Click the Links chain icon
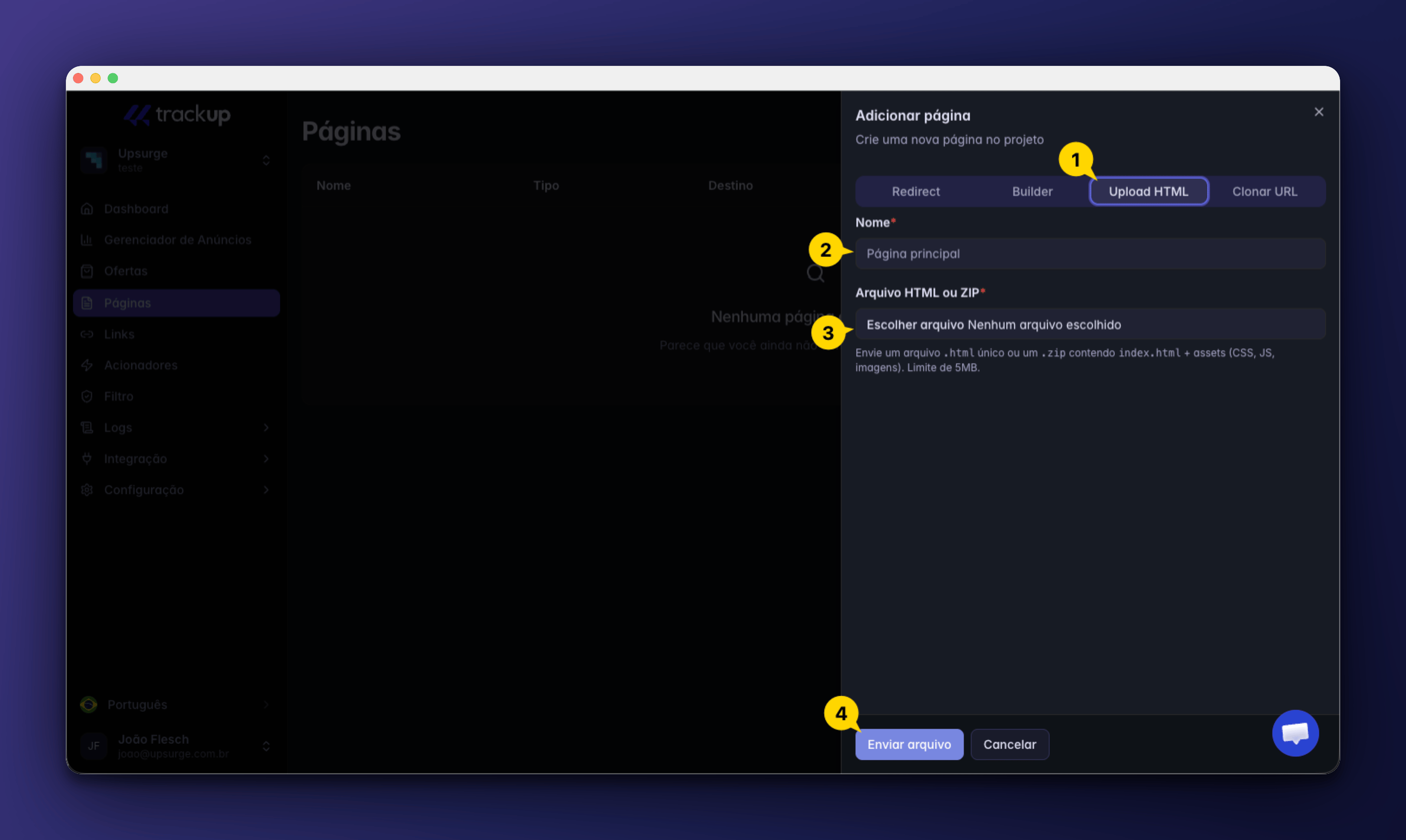The image size is (1406, 840). 87,334
